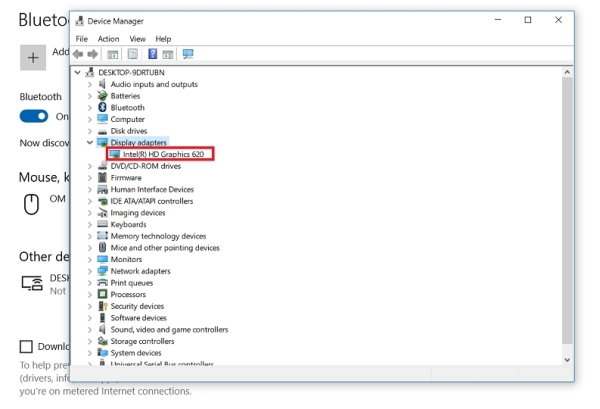Open the View menu
Viewport: 600px width, 409px height.
[137, 39]
